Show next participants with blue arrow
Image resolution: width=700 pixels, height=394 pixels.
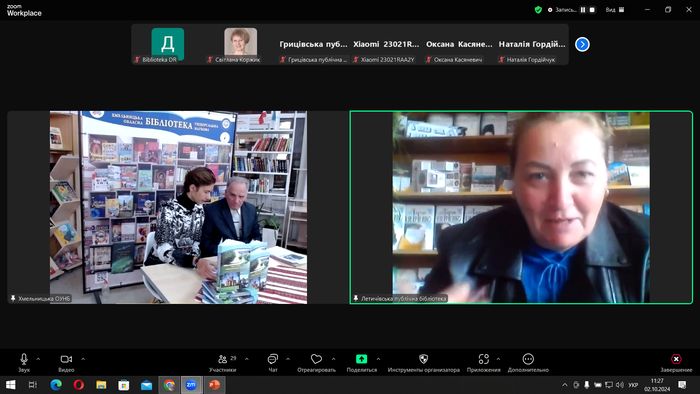pos(582,44)
